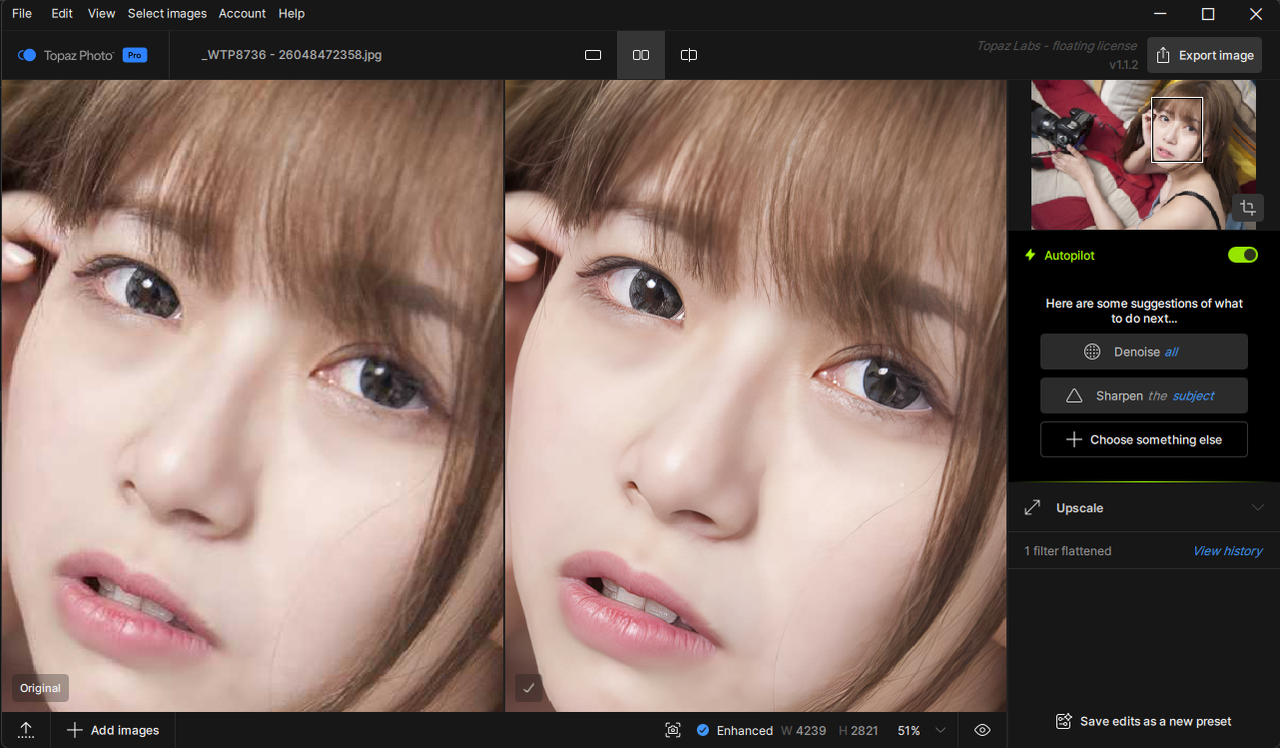Click the blue Enhanced status checkmark
This screenshot has width=1280, height=748.
(x=703, y=730)
